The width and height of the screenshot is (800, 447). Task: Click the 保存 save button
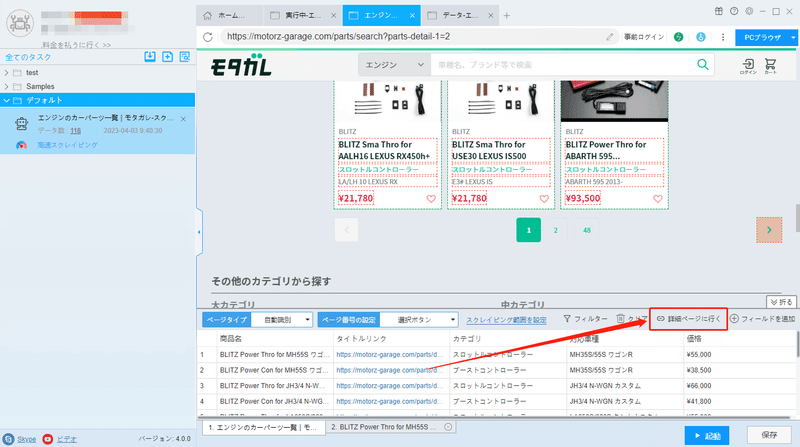[769, 435]
